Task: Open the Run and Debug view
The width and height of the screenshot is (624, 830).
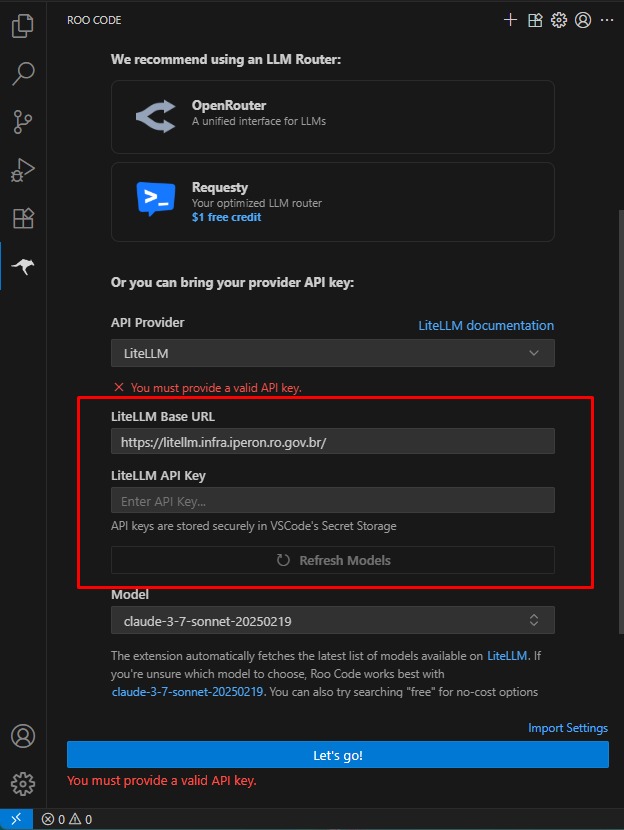Action: click(23, 170)
